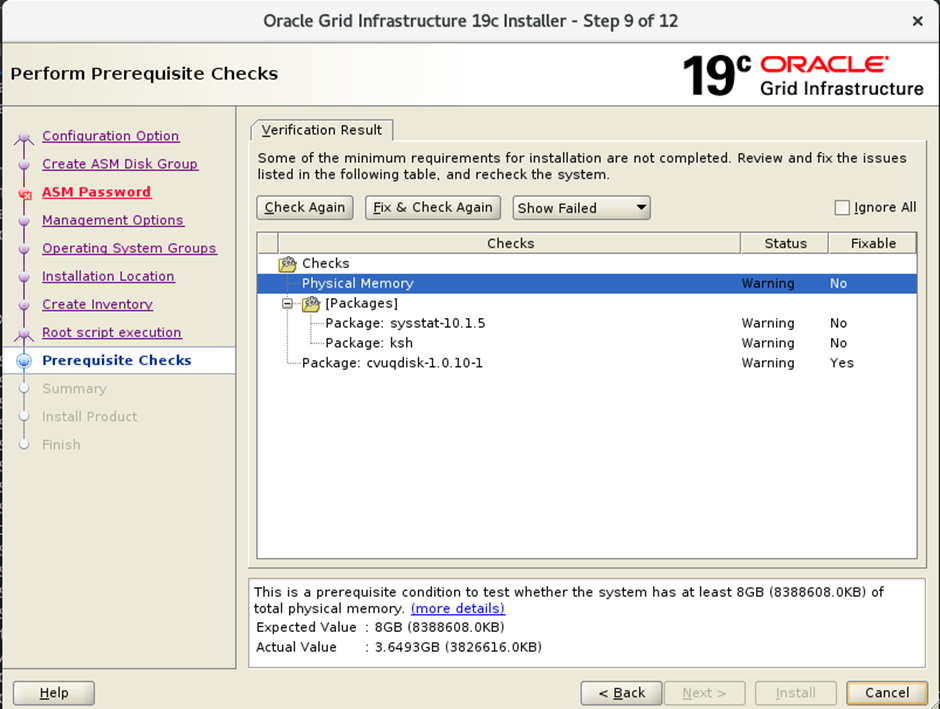This screenshot has height=709, width=940.
Task: Select Package: sysstat-10.1.5 row
Action: (x=587, y=323)
